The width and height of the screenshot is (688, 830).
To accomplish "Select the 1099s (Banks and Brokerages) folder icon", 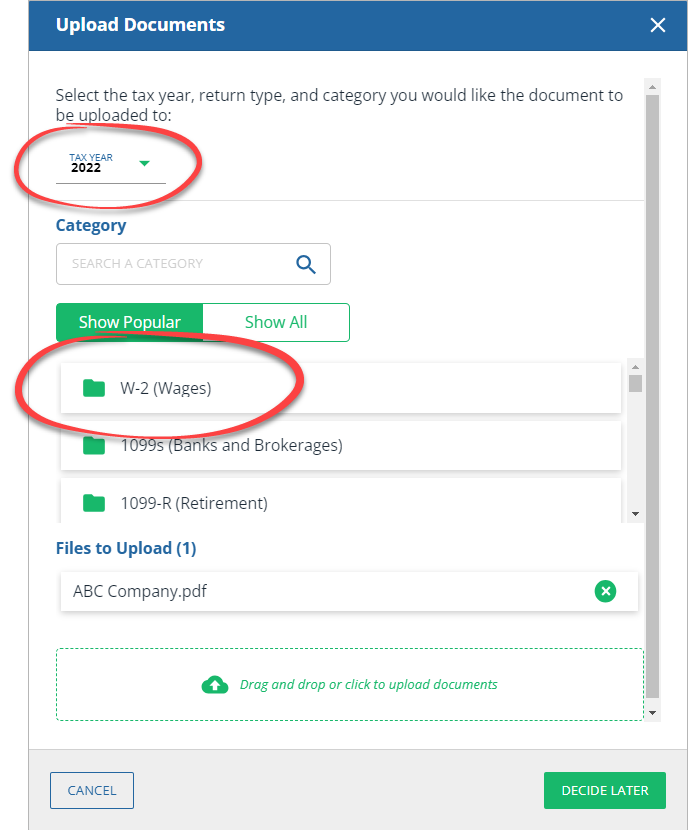I will 94,446.
